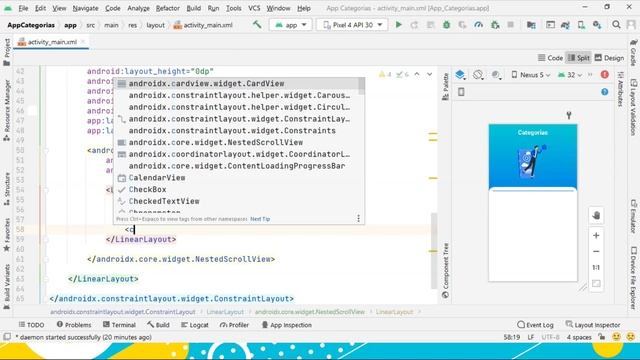Screen dimensions: 640x360
Task: Click the phone layout preview thumbnail
Action: coord(533,202)
